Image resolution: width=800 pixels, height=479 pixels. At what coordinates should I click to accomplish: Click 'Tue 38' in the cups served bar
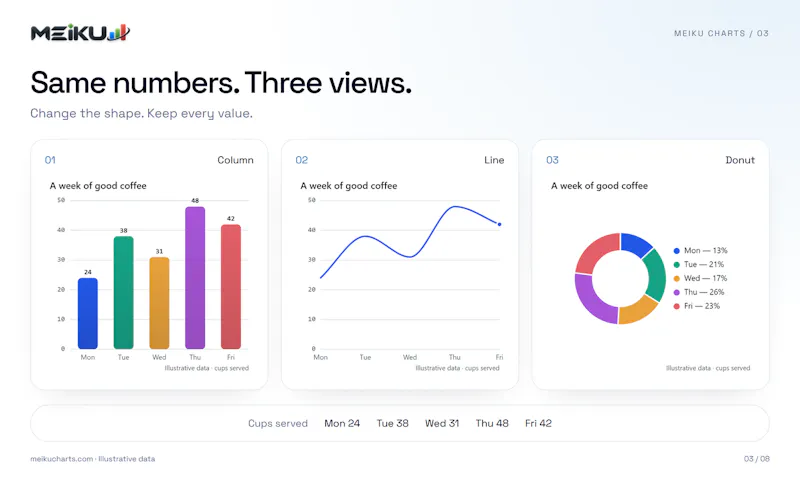(x=392, y=423)
